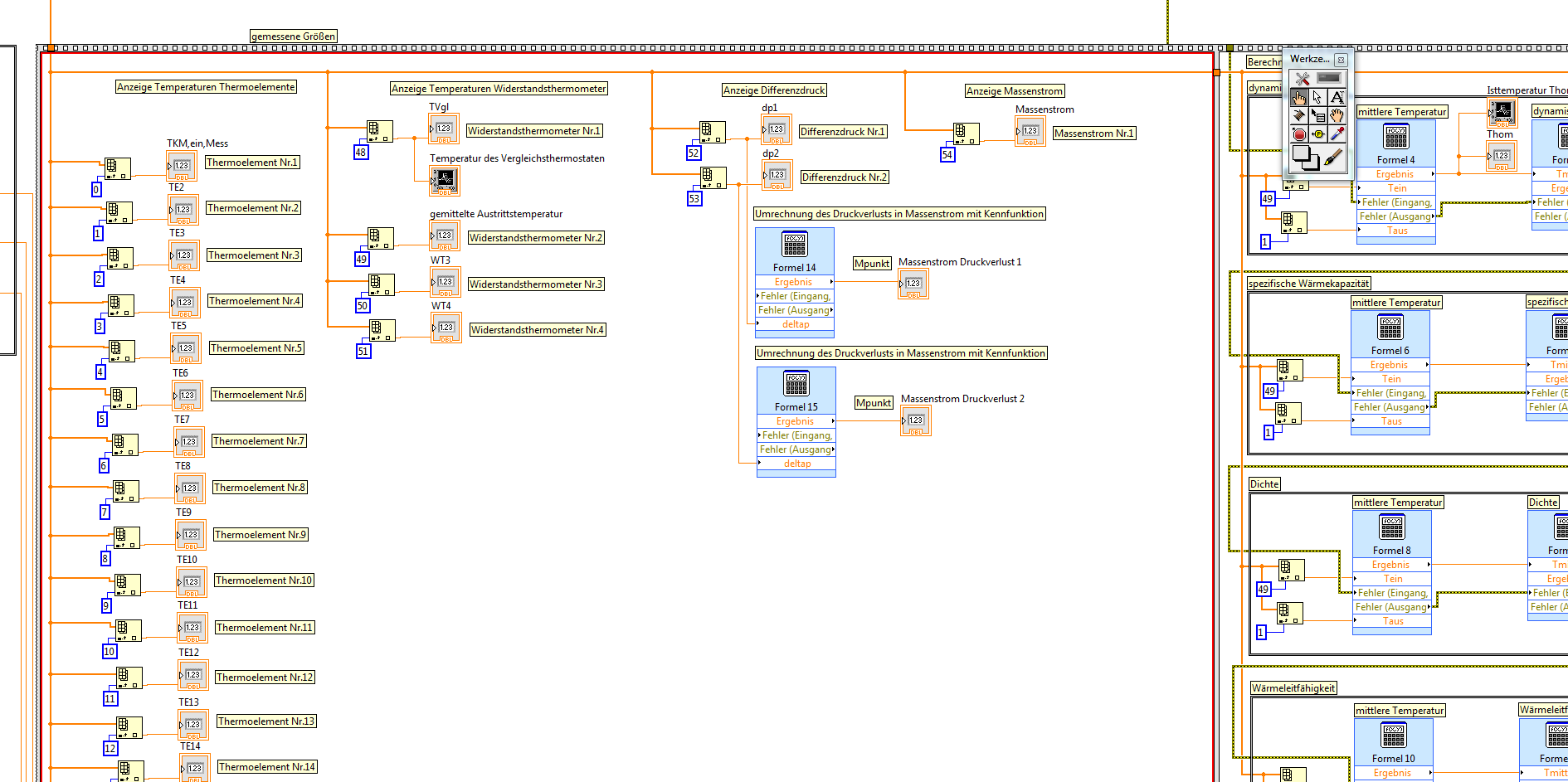Click the 'Anzeige Massenstrom' label

click(x=1015, y=91)
